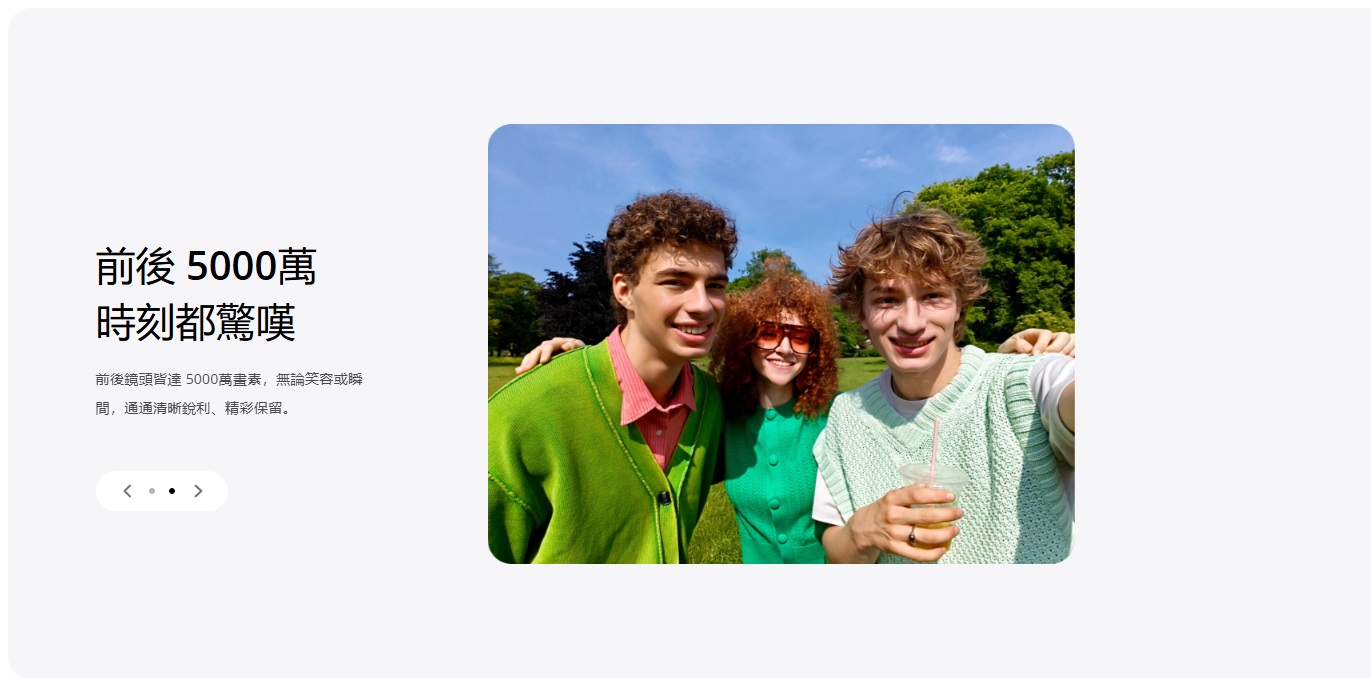This screenshot has height=678, width=1371.
Task: Advance carousel with right chevron arrow
Action: (x=198, y=491)
